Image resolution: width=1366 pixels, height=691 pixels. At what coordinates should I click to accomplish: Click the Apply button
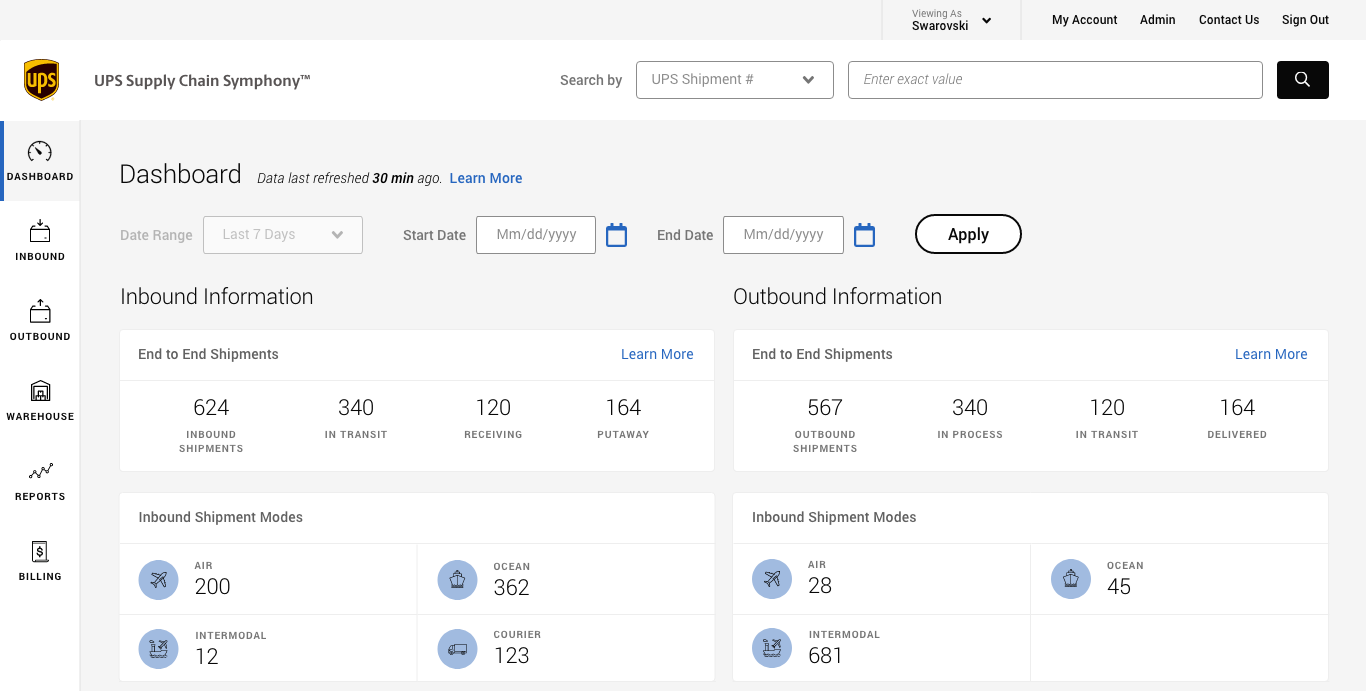point(968,234)
